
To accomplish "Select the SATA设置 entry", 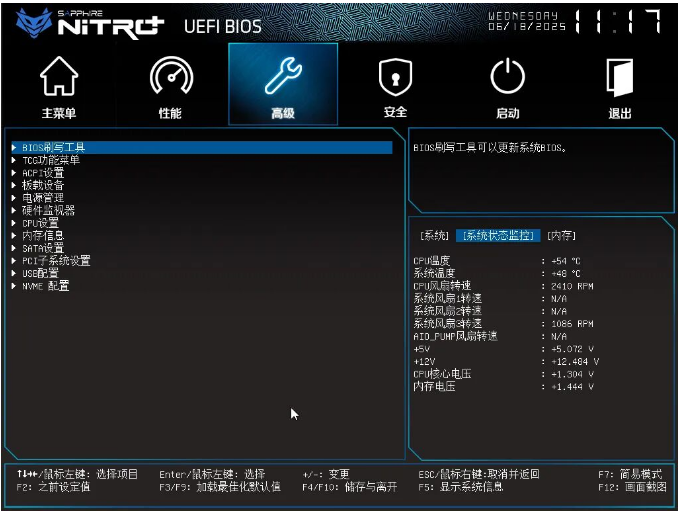I will 43,248.
